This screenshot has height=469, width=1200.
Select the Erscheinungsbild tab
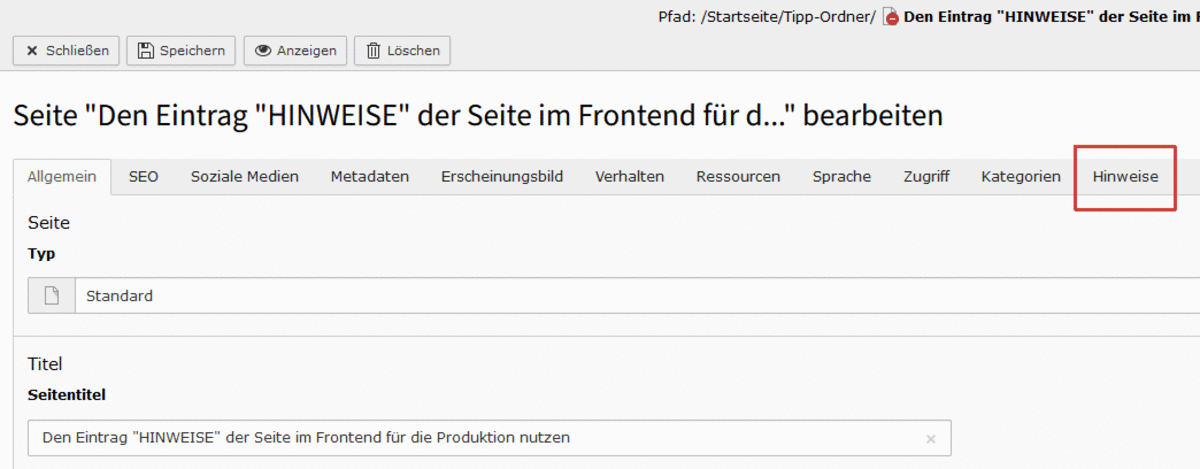click(x=502, y=177)
